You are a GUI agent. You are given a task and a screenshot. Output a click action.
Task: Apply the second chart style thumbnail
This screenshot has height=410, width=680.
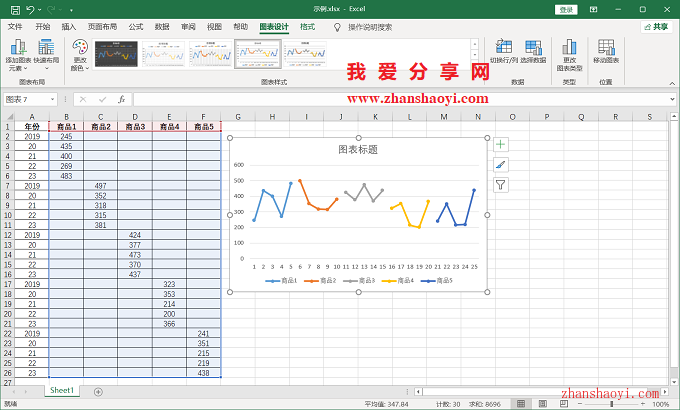pos(163,54)
